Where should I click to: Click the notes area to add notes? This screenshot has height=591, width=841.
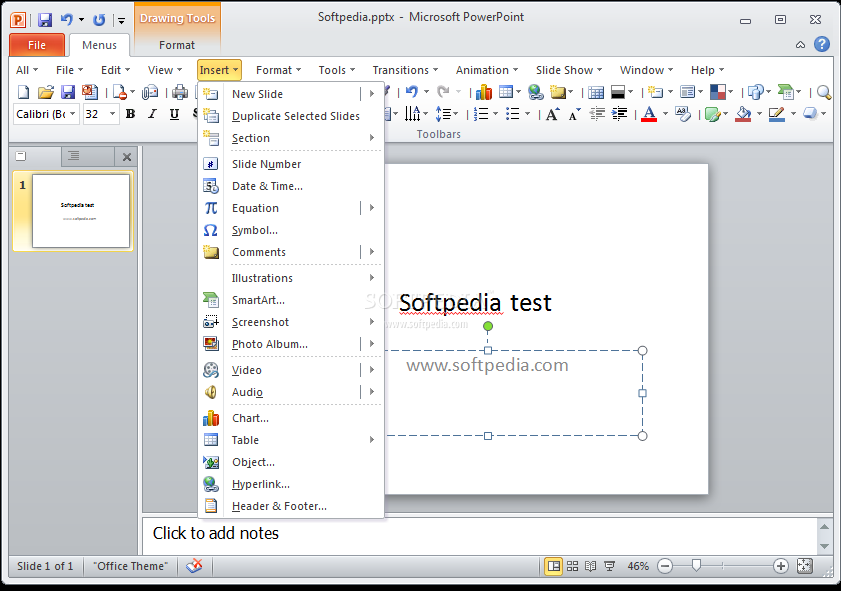click(x=478, y=536)
